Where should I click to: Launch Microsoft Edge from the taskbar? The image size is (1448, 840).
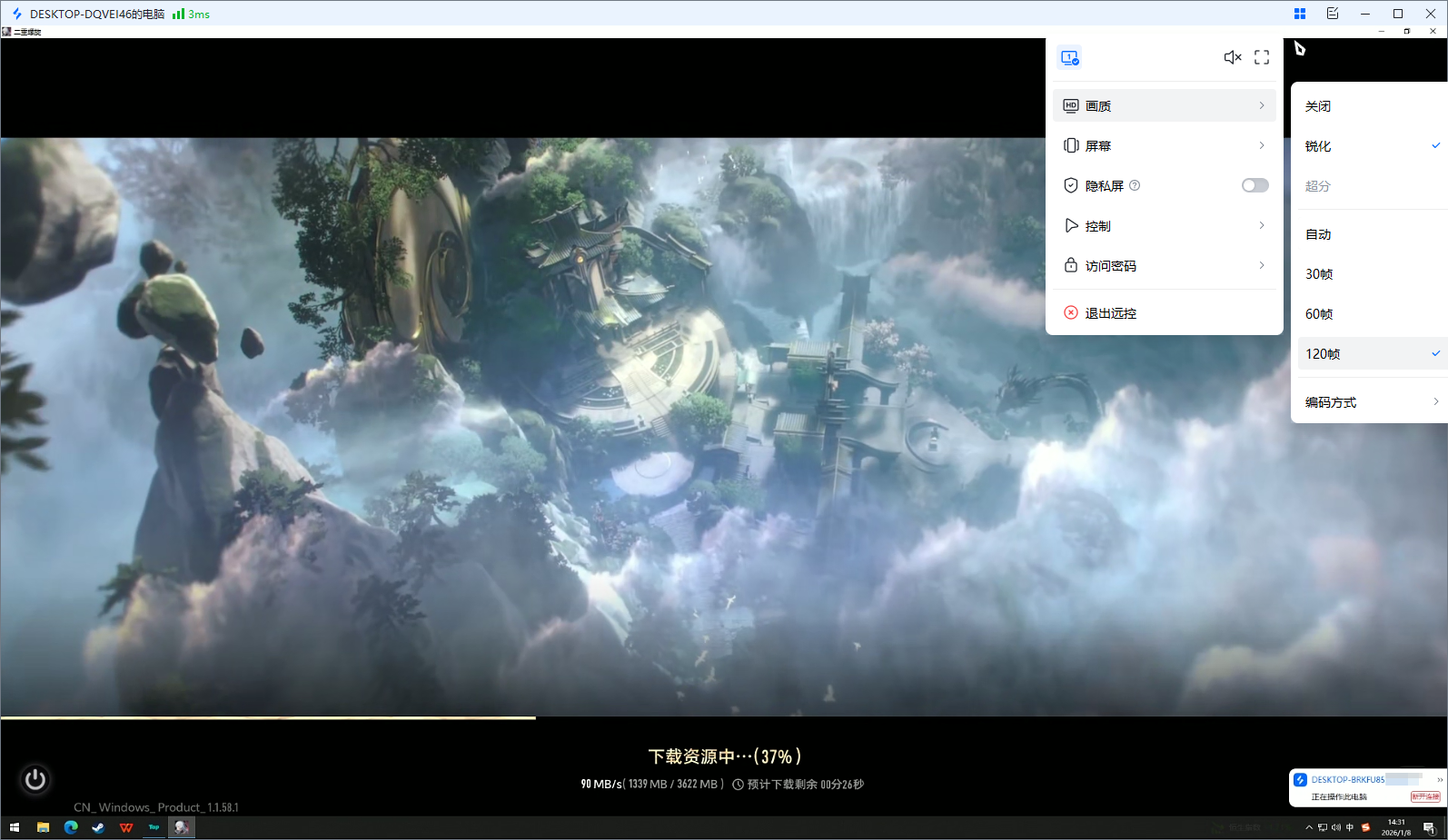pos(71,827)
